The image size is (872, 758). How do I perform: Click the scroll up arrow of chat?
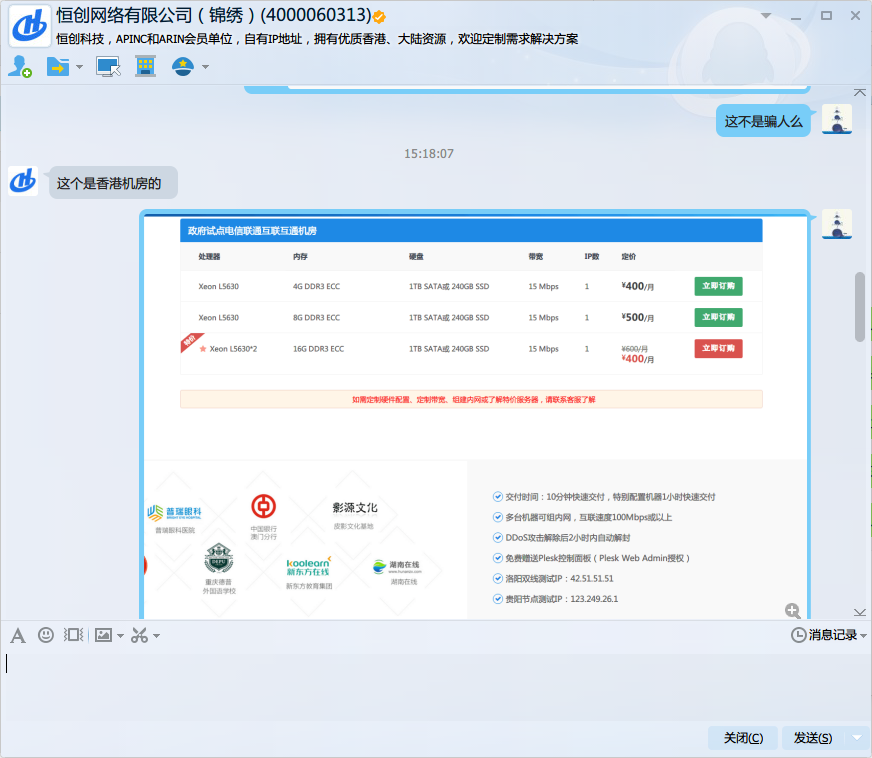coord(860,92)
